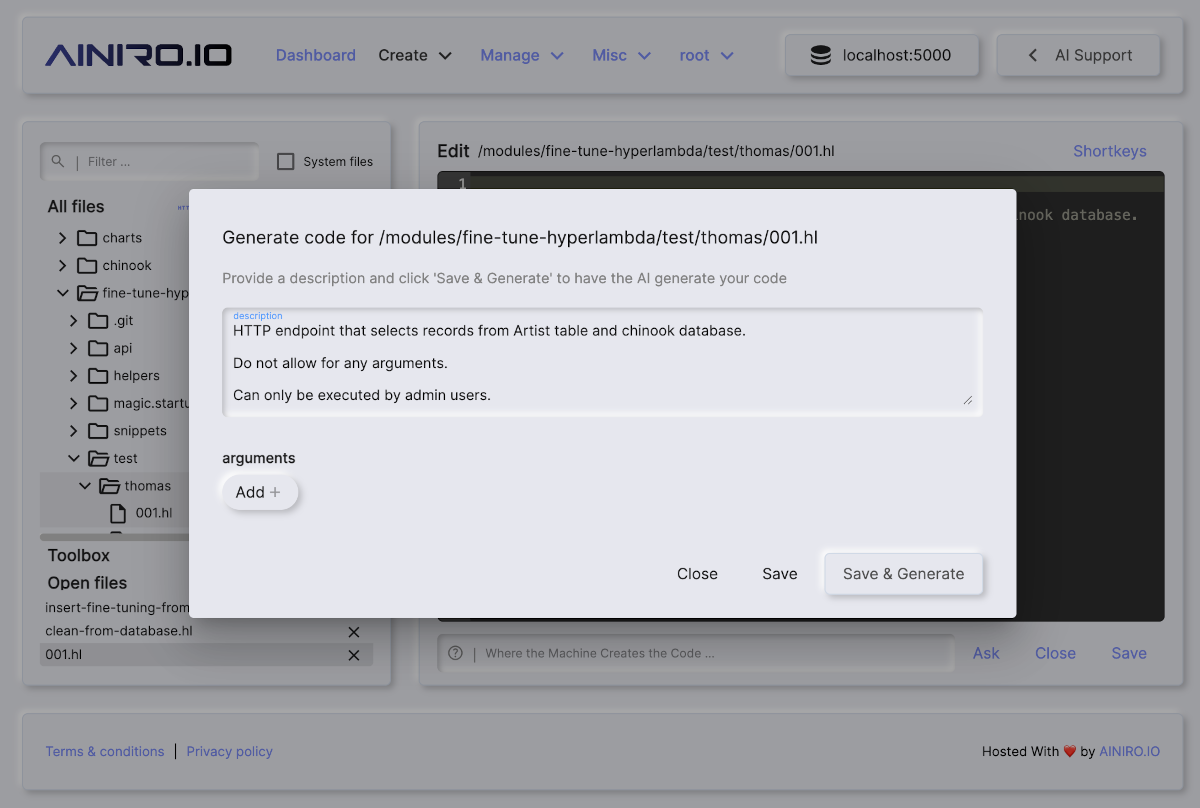The width and height of the screenshot is (1200, 808).
Task: Click the heart icon in the footer
Action: (x=1069, y=751)
